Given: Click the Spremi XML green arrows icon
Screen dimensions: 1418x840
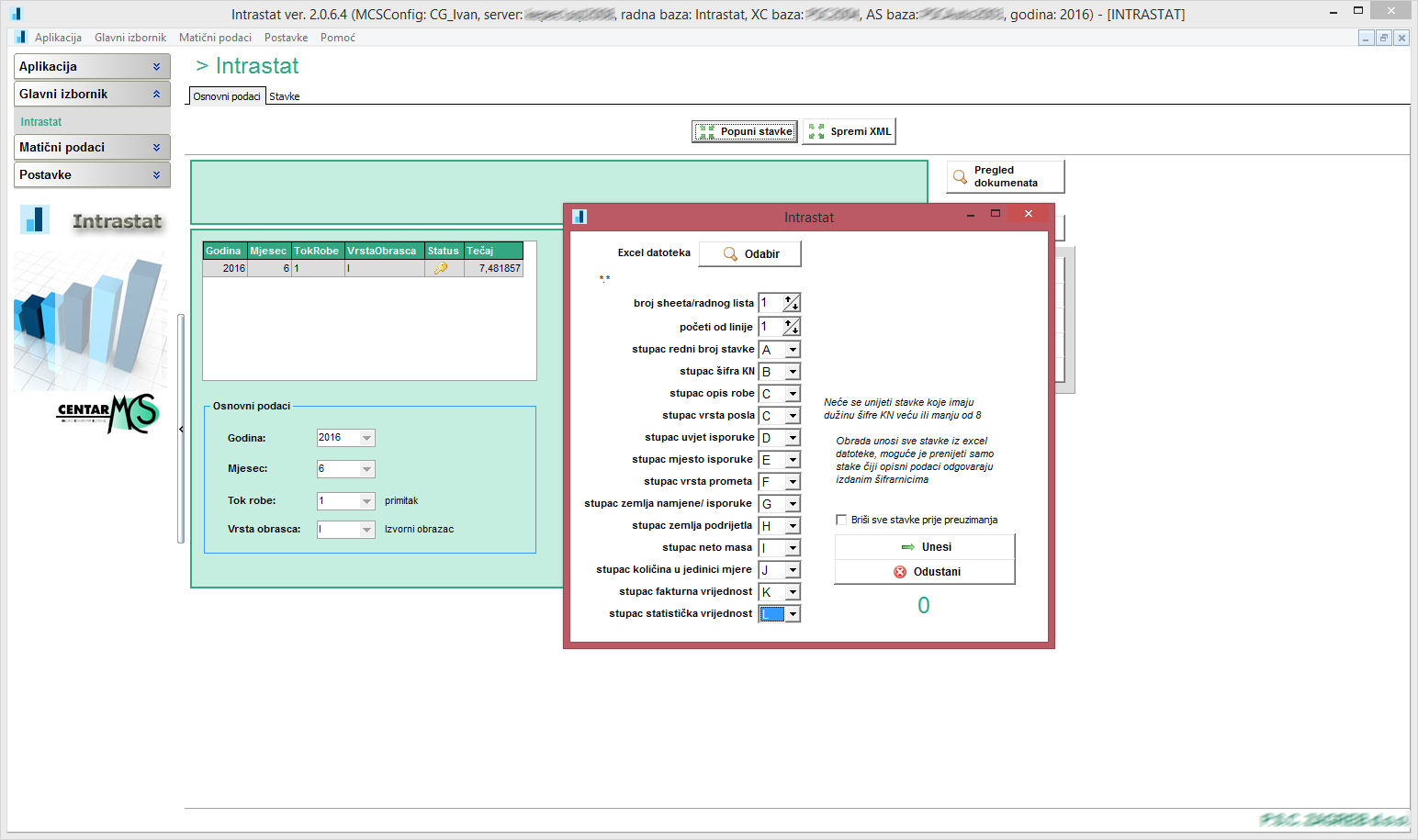Looking at the screenshot, I should 816,131.
